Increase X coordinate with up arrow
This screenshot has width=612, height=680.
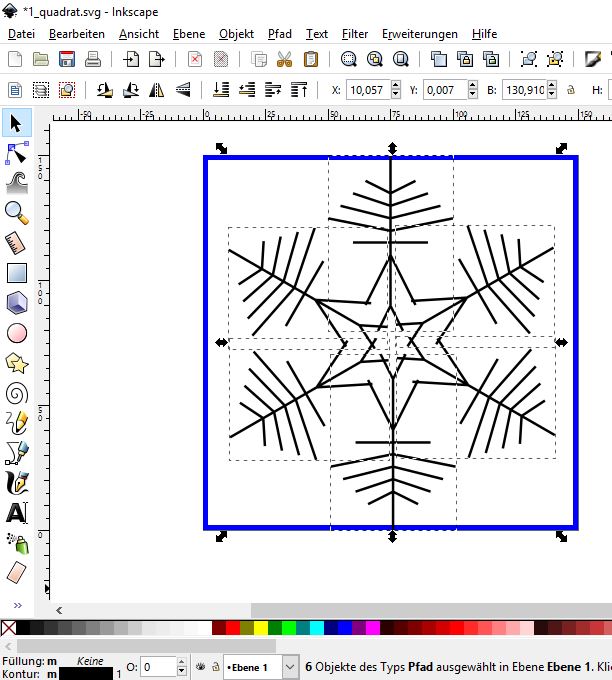pyautogui.click(x=396, y=85)
